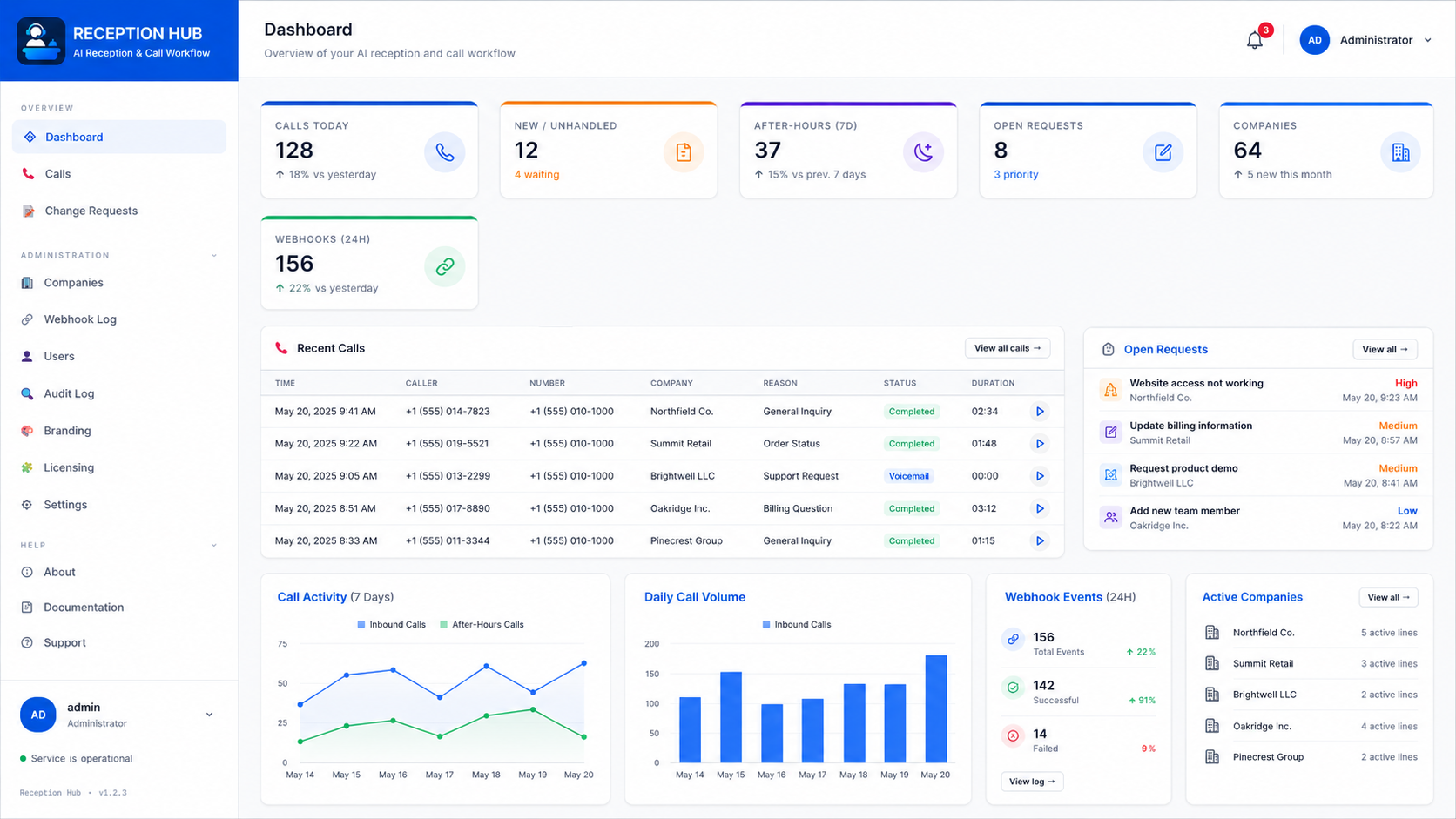Click the Open Requests panel header icon
The width and height of the screenshot is (1456, 819).
click(x=1108, y=349)
